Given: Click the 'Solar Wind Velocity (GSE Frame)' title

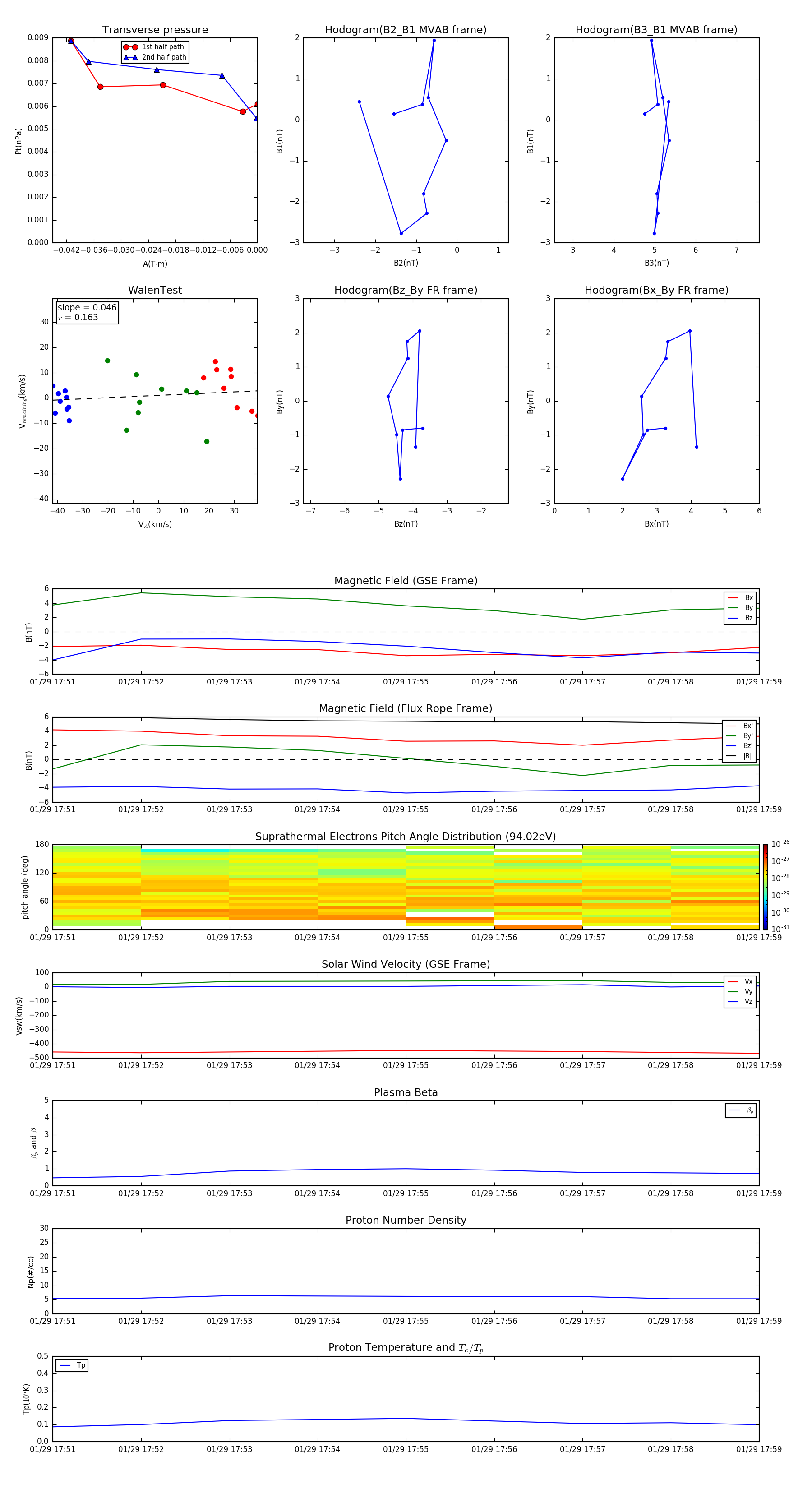Looking at the screenshot, I should click(x=406, y=965).
